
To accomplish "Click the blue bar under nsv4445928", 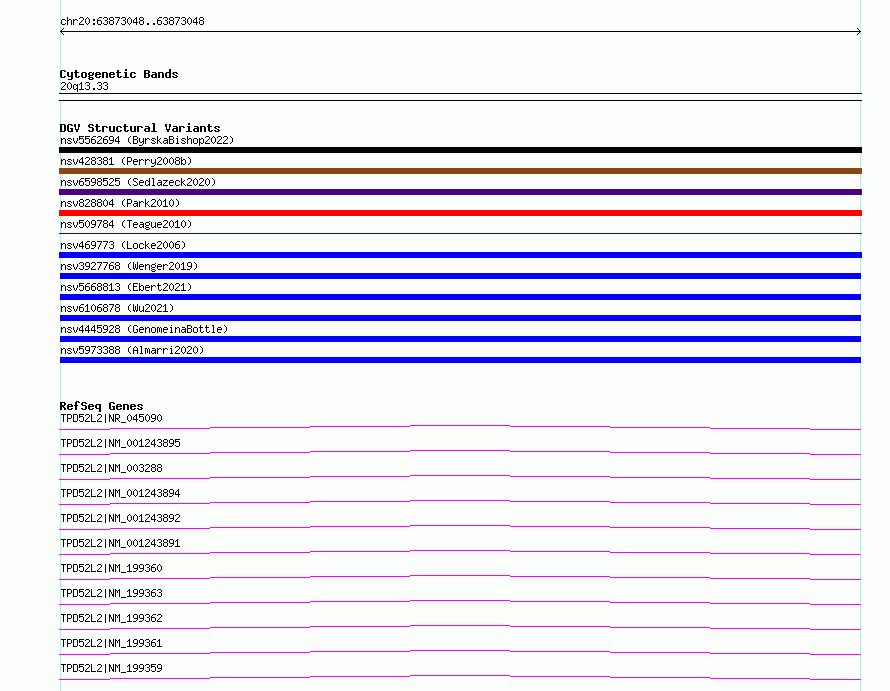I will pos(460,339).
